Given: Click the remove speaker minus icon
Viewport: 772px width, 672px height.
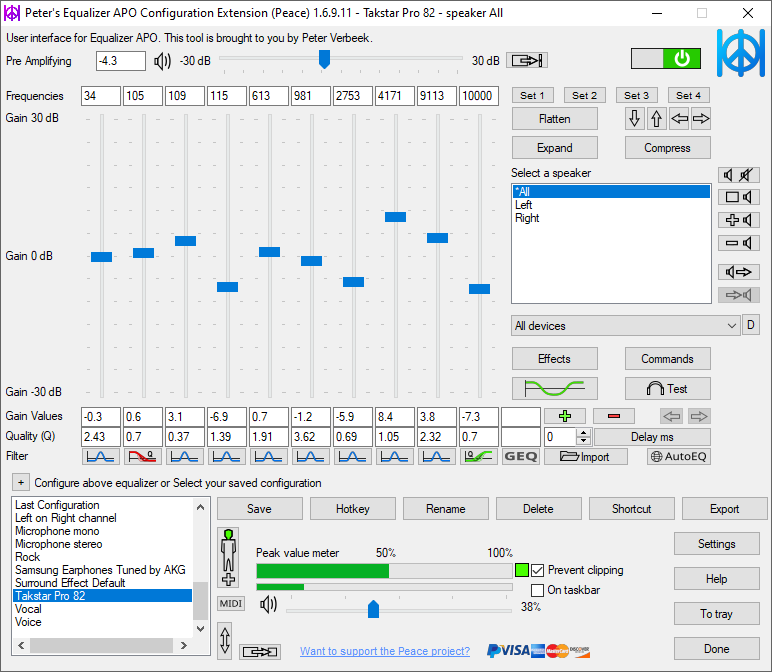Looking at the screenshot, I should (739, 243).
